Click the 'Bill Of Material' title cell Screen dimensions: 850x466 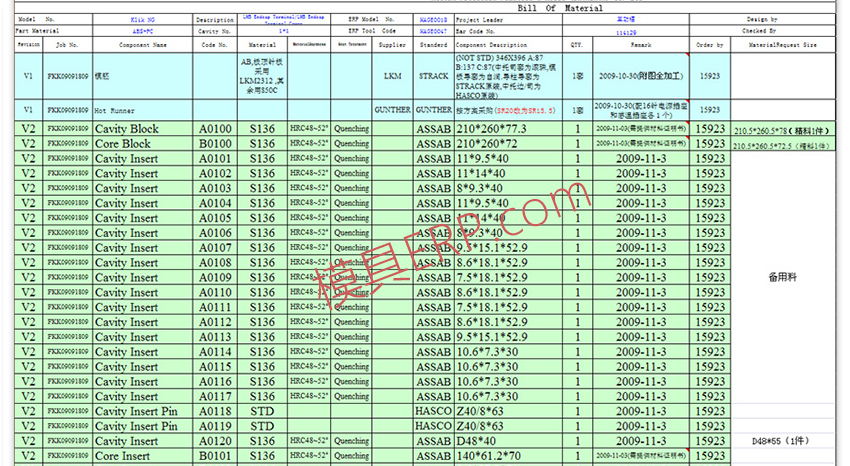(x=559, y=8)
